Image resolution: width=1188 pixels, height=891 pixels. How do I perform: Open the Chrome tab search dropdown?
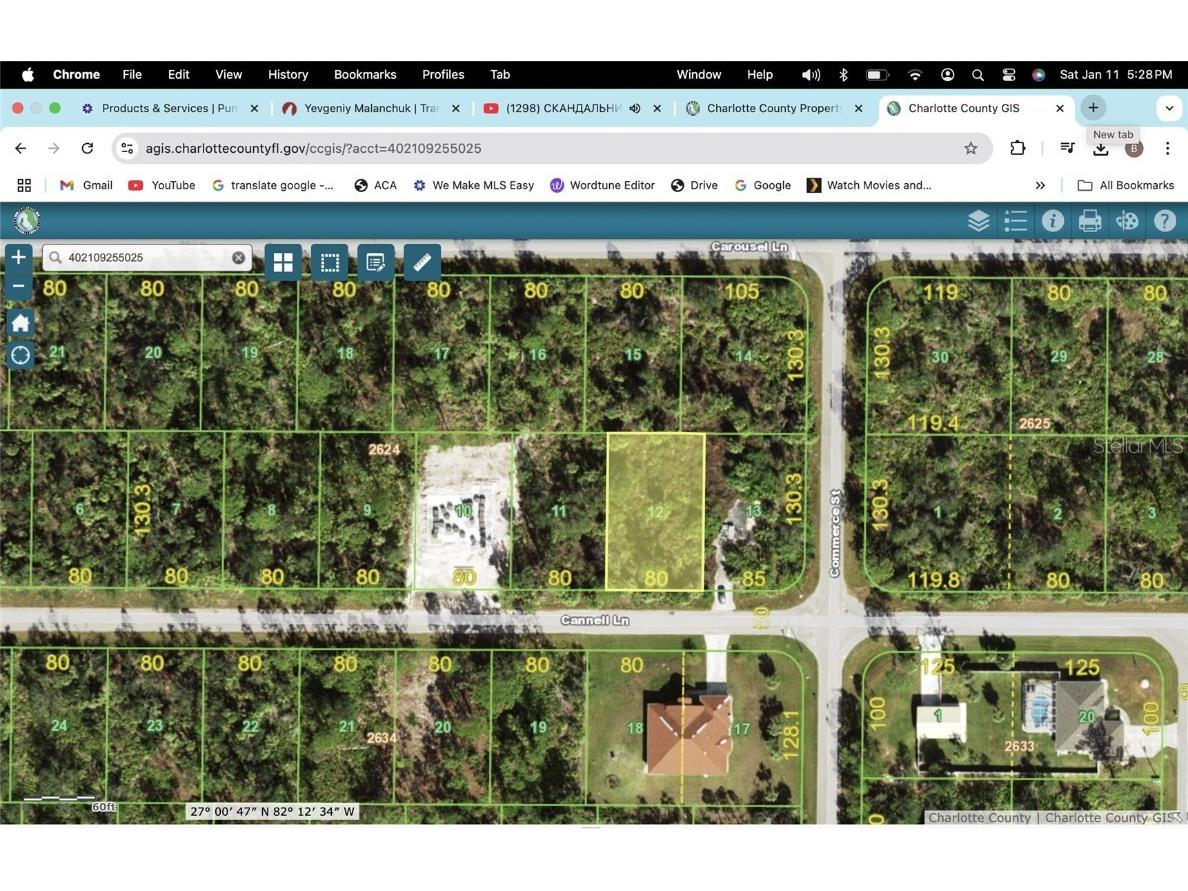click(x=1168, y=108)
